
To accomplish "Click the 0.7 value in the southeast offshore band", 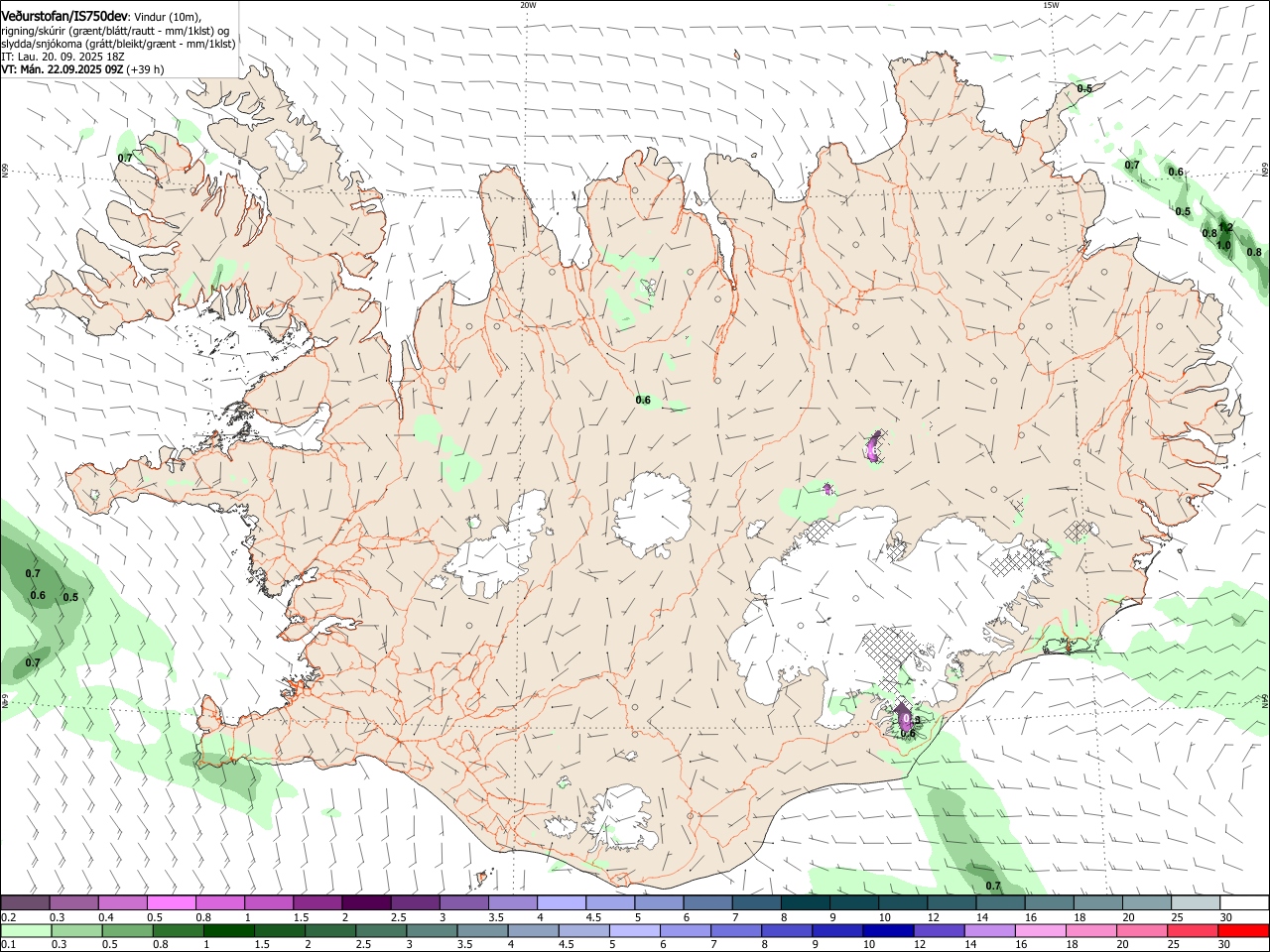I will [993, 886].
